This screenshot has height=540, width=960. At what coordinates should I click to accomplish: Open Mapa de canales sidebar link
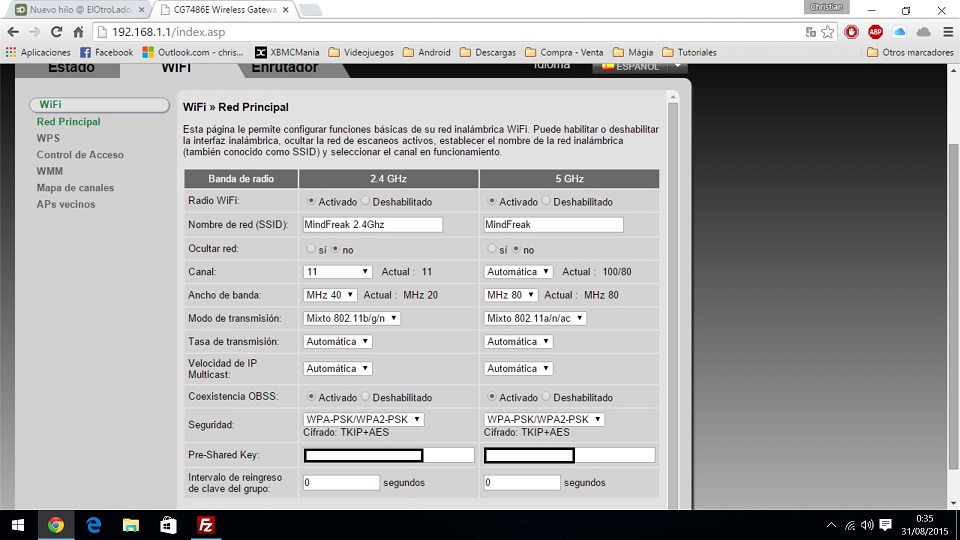75,188
